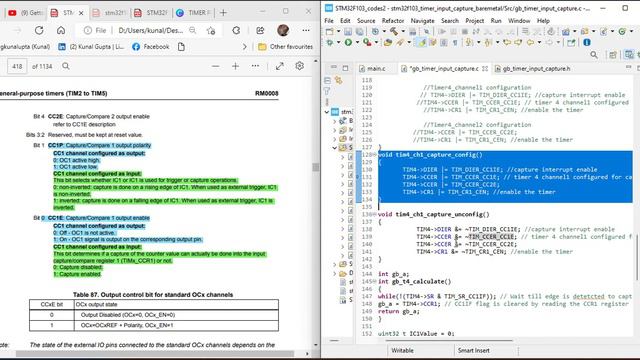640x360 pixels.
Task: Open the browser Collections icon
Action: (236, 30)
